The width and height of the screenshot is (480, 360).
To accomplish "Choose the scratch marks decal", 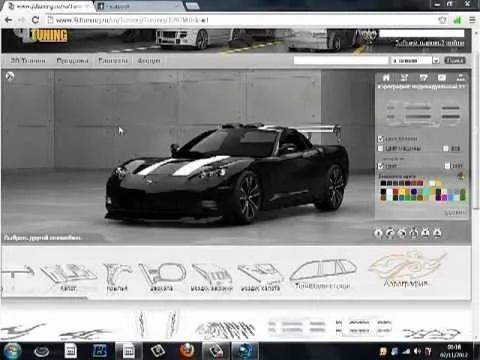I will (x=225, y=330).
